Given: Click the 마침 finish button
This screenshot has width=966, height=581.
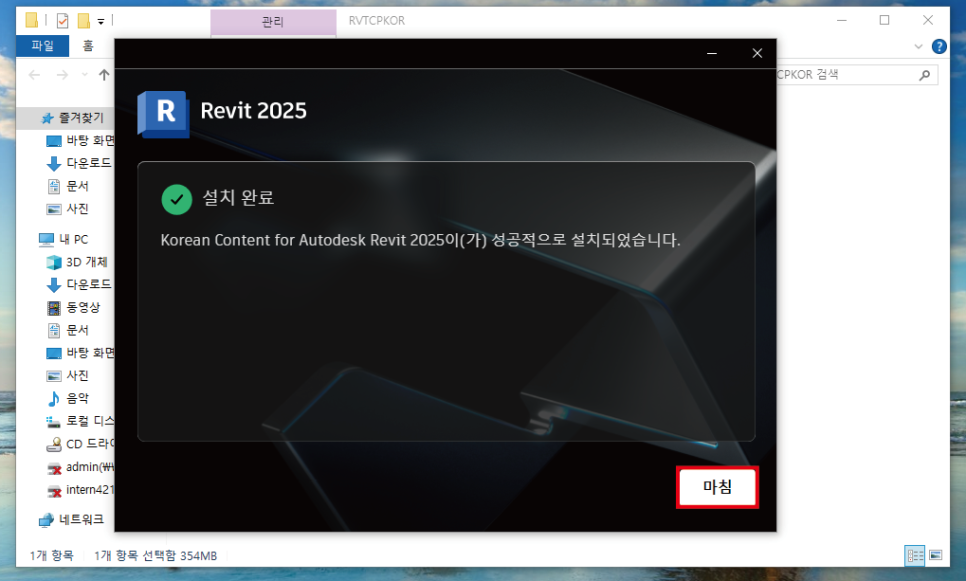Looking at the screenshot, I should (717, 487).
